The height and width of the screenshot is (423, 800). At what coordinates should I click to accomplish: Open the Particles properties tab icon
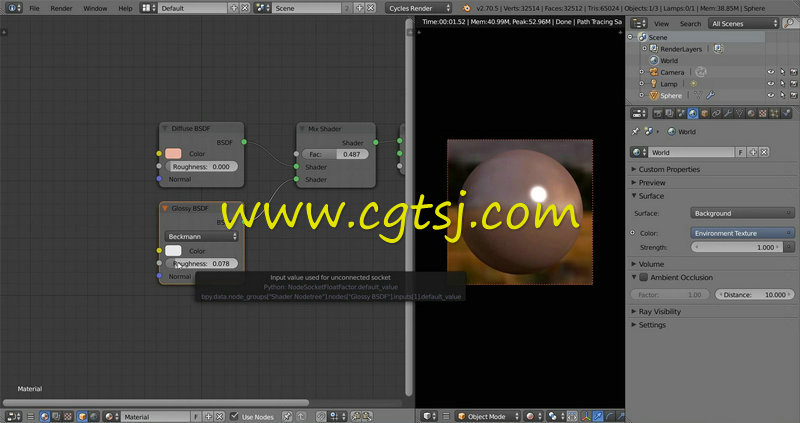coord(774,114)
